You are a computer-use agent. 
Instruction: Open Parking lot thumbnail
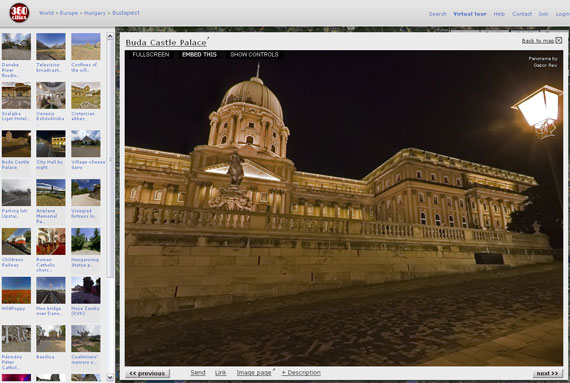click(x=16, y=193)
